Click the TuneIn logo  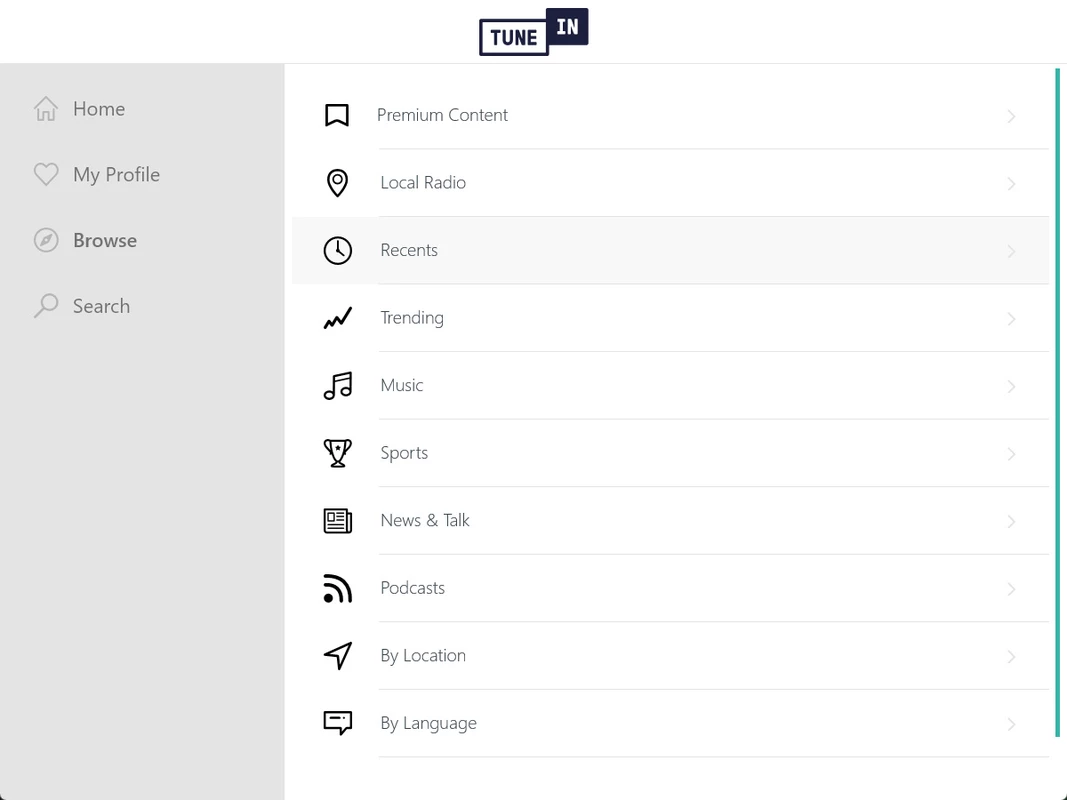pyautogui.click(x=534, y=31)
